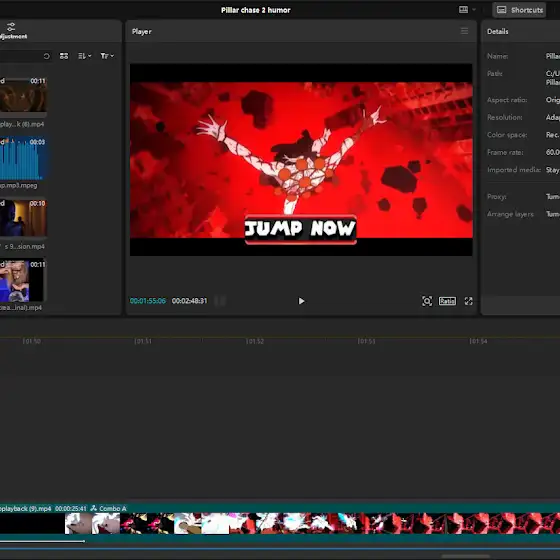
Task: Click the s 9...sion.mp4 file name
Action: pos(24,246)
